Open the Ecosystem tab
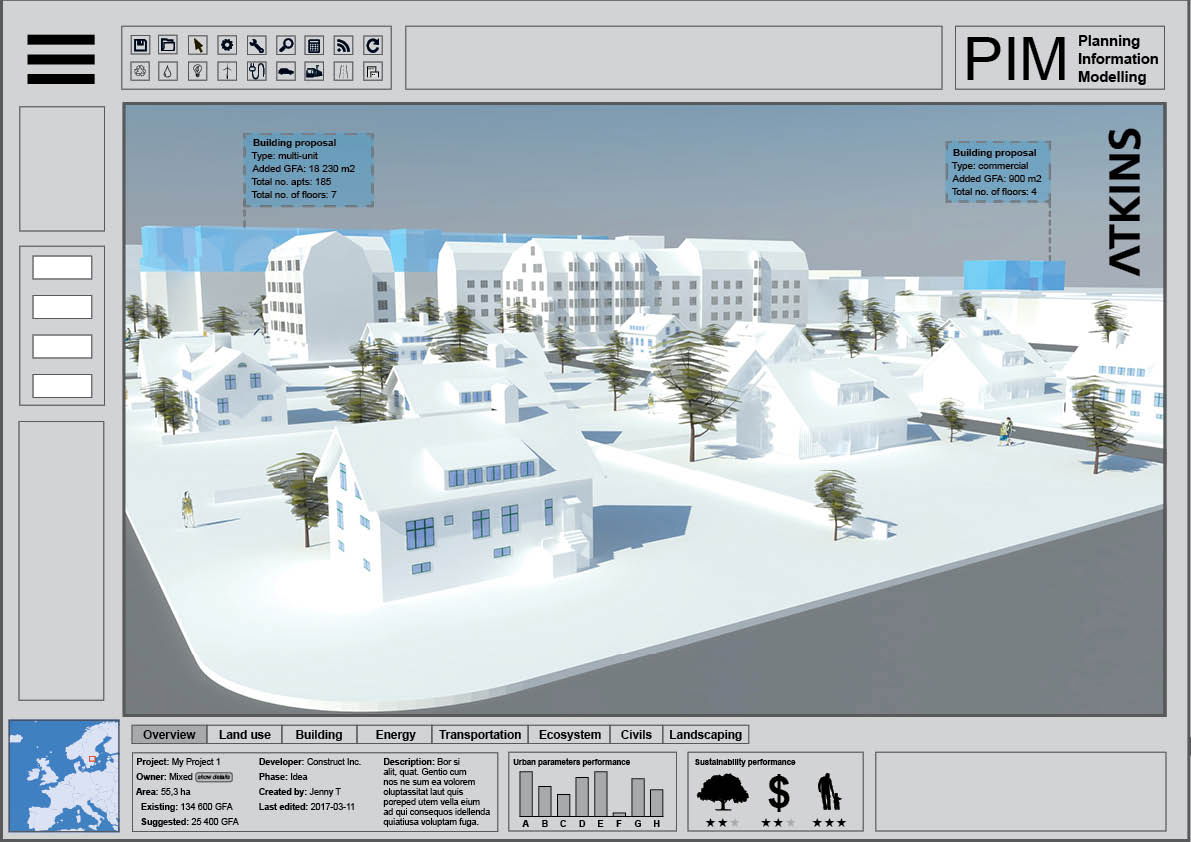Viewport: 1191px width, 842px height. pyautogui.click(x=569, y=734)
